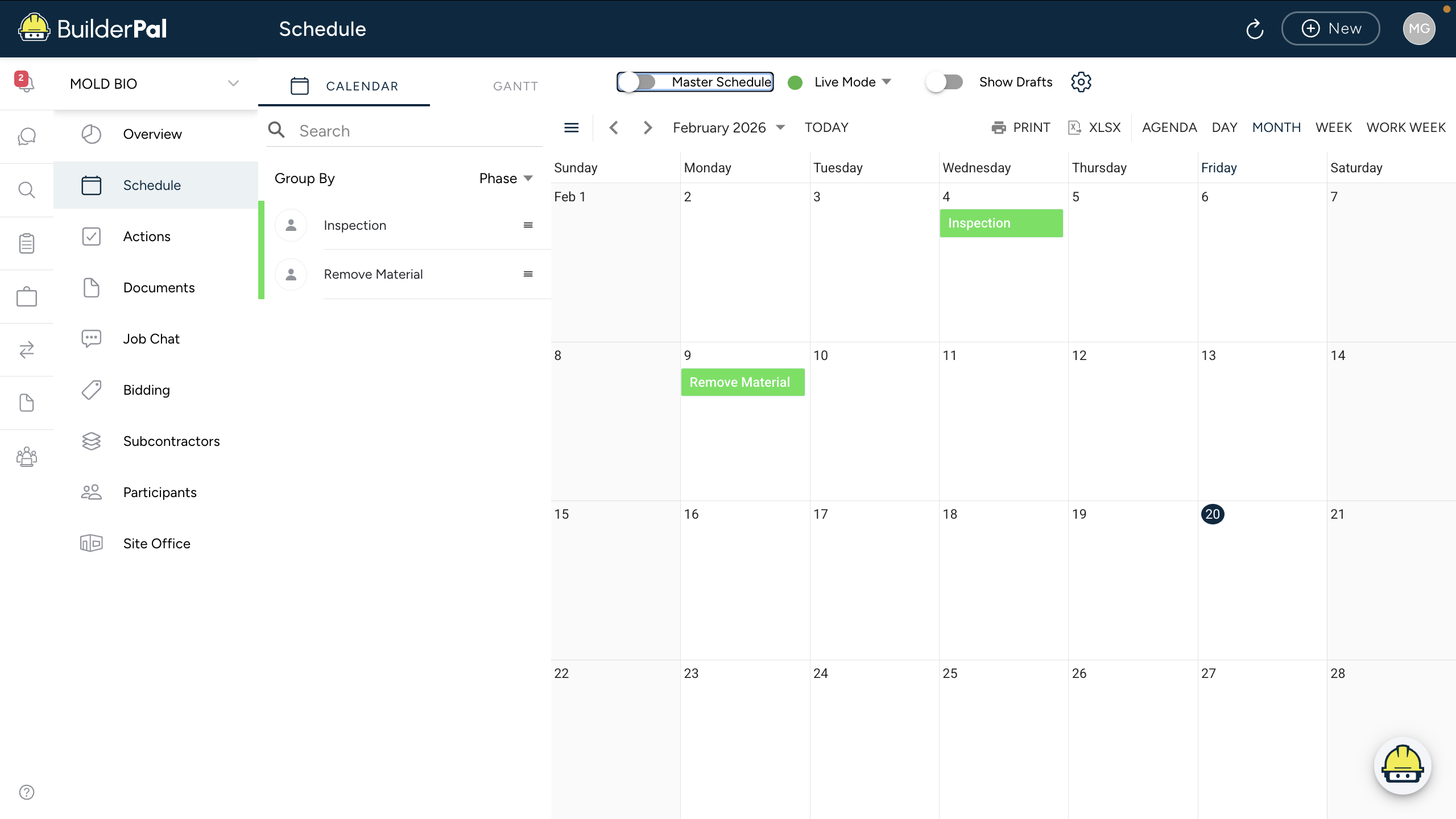Click the TODAY button

click(x=826, y=127)
